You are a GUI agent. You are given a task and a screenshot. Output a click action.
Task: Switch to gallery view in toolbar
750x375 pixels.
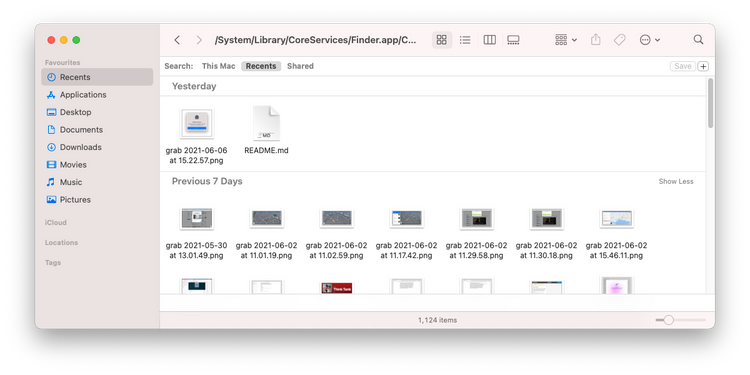(x=513, y=40)
